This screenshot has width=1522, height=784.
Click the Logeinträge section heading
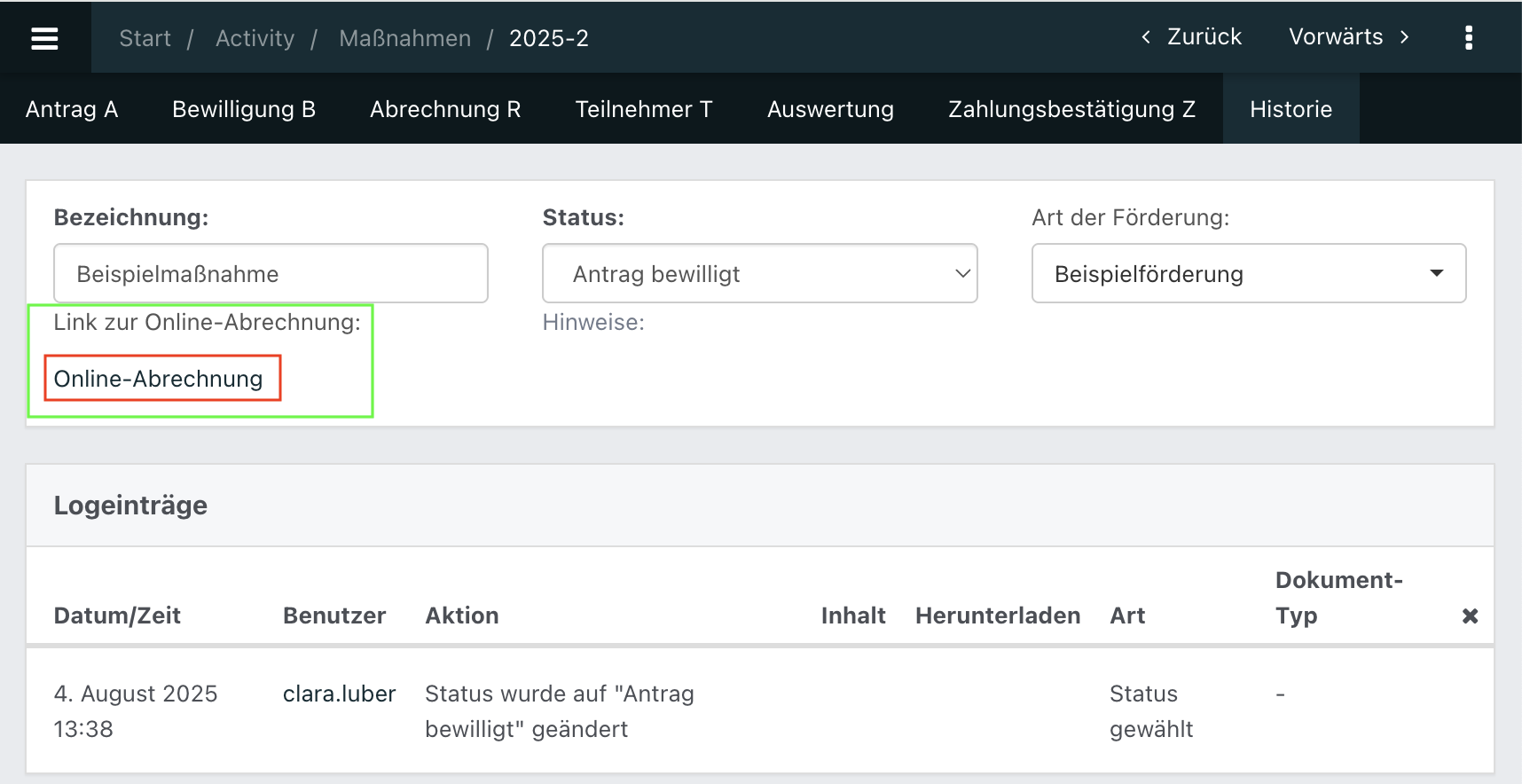point(130,505)
